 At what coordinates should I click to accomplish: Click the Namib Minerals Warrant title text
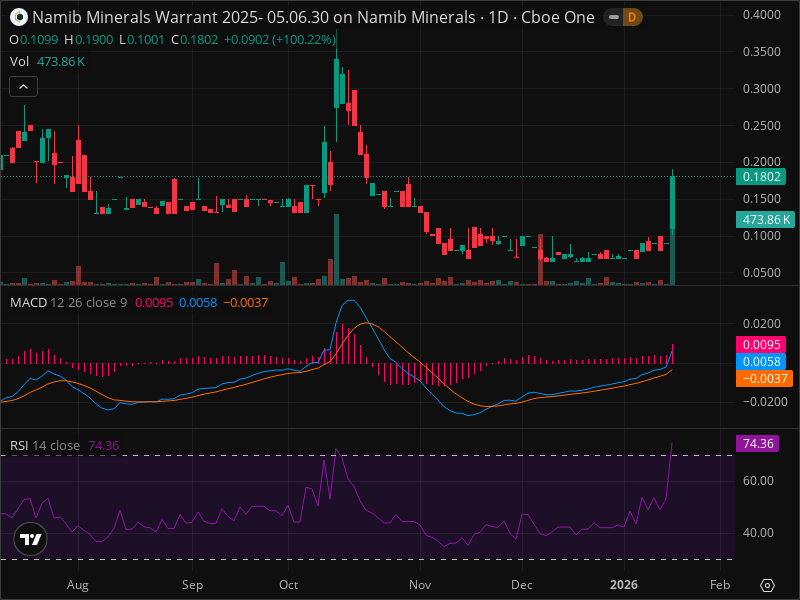[313, 17]
